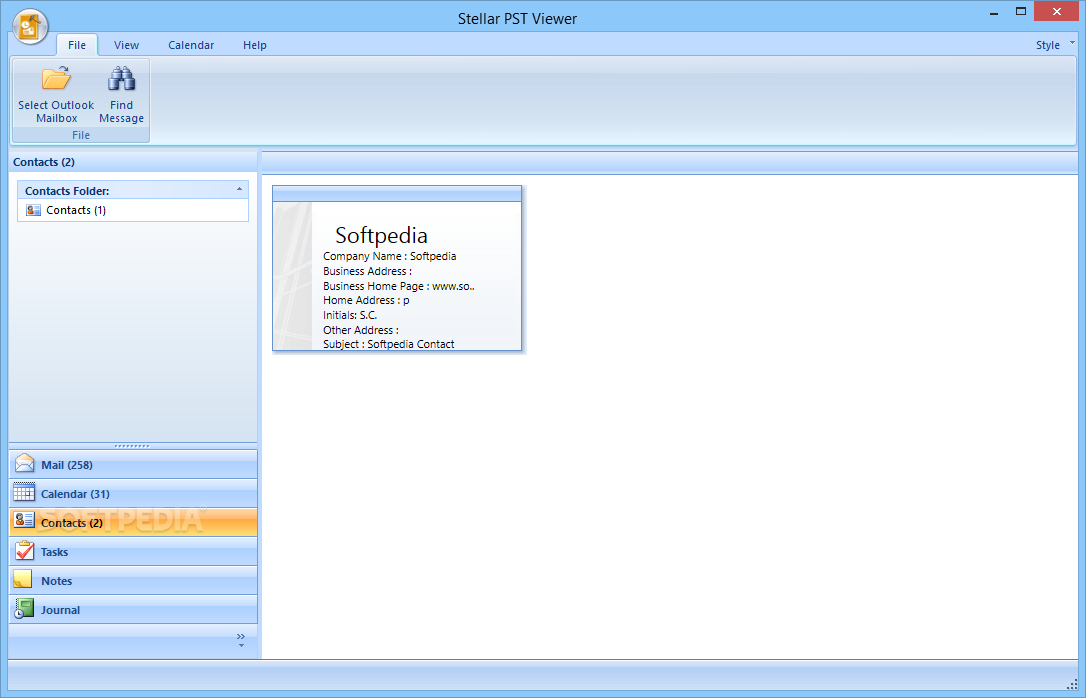Click the Contacts card icon in navigation
The image size is (1086, 698).
pyautogui.click(x=24, y=521)
